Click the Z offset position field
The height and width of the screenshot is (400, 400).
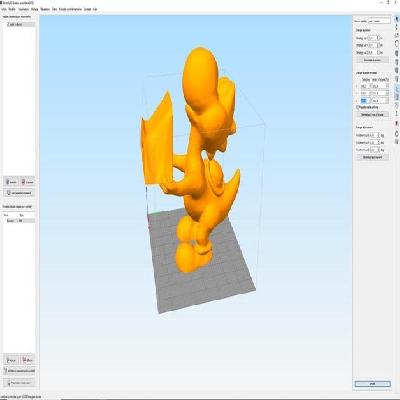373,53
